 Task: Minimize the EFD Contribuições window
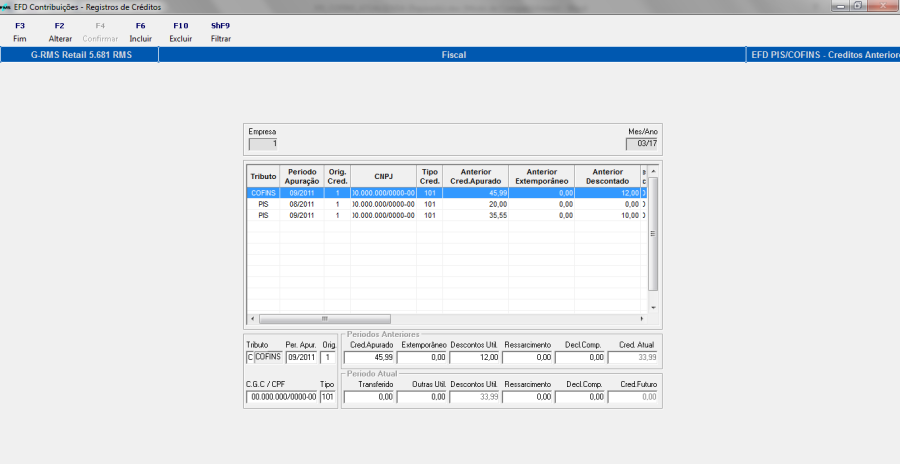(x=841, y=6)
